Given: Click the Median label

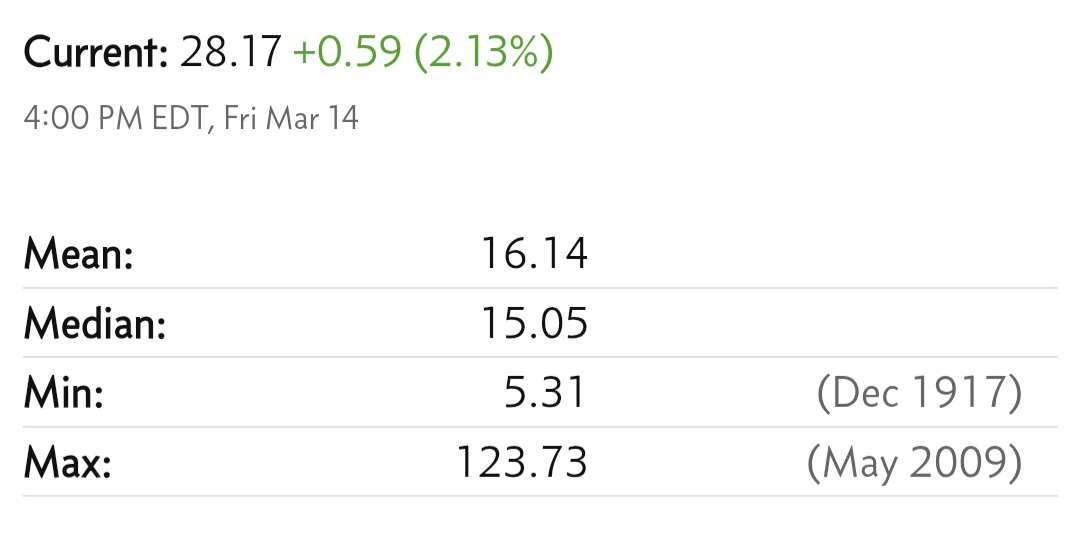Looking at the screenshot, I should [x=95, y=322].
